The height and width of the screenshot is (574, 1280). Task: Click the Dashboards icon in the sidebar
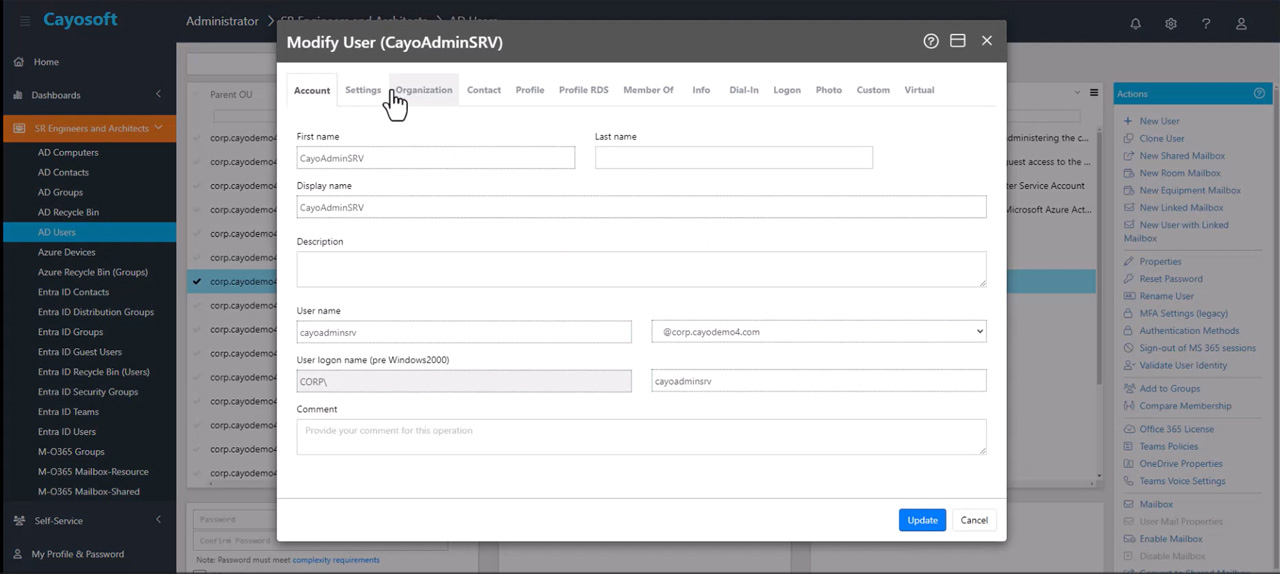(19, 95)
